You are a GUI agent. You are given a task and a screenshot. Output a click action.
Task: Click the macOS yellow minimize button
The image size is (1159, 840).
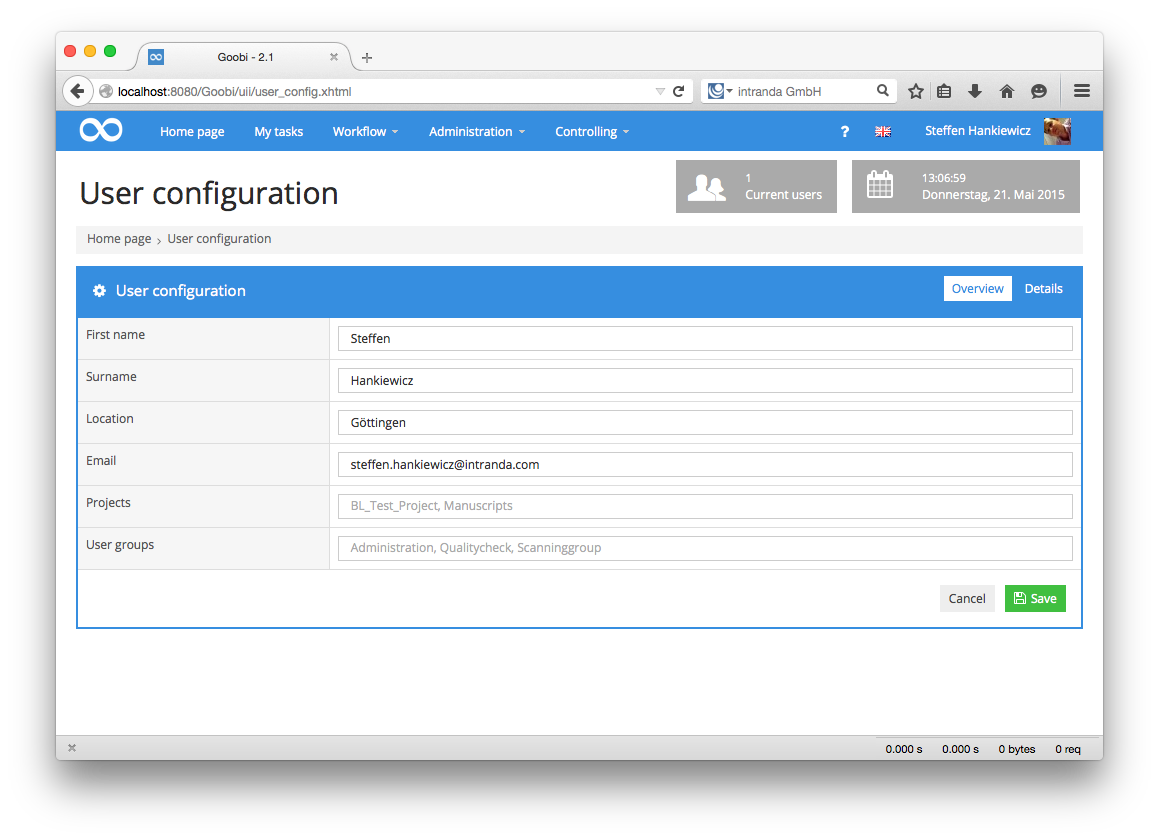click(90, 51)
